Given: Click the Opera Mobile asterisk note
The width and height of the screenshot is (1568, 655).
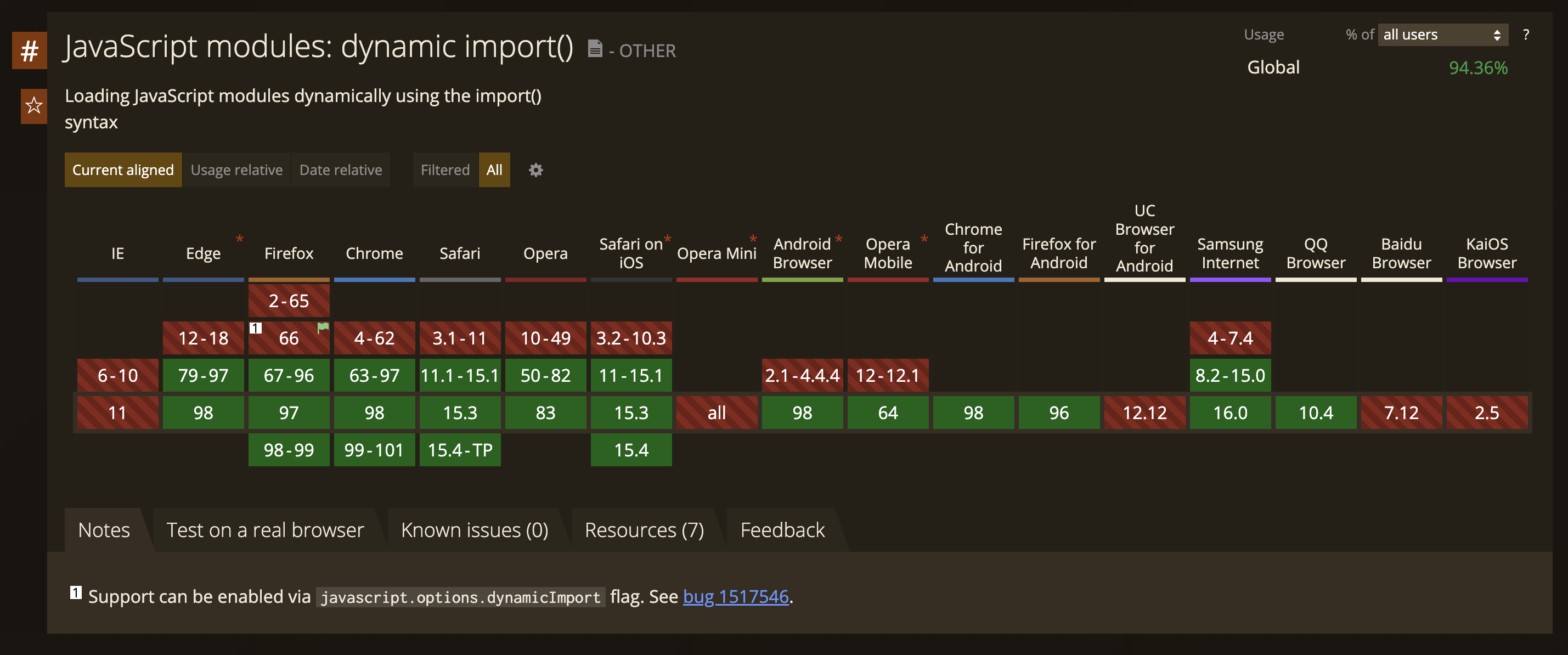Looking at the screenshot, I should coord(924,239).
